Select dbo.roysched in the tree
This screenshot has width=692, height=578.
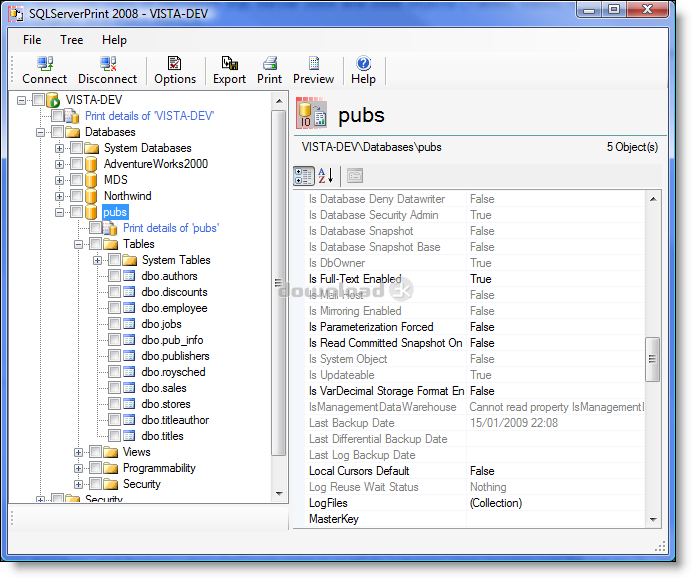tap(173, 372)
